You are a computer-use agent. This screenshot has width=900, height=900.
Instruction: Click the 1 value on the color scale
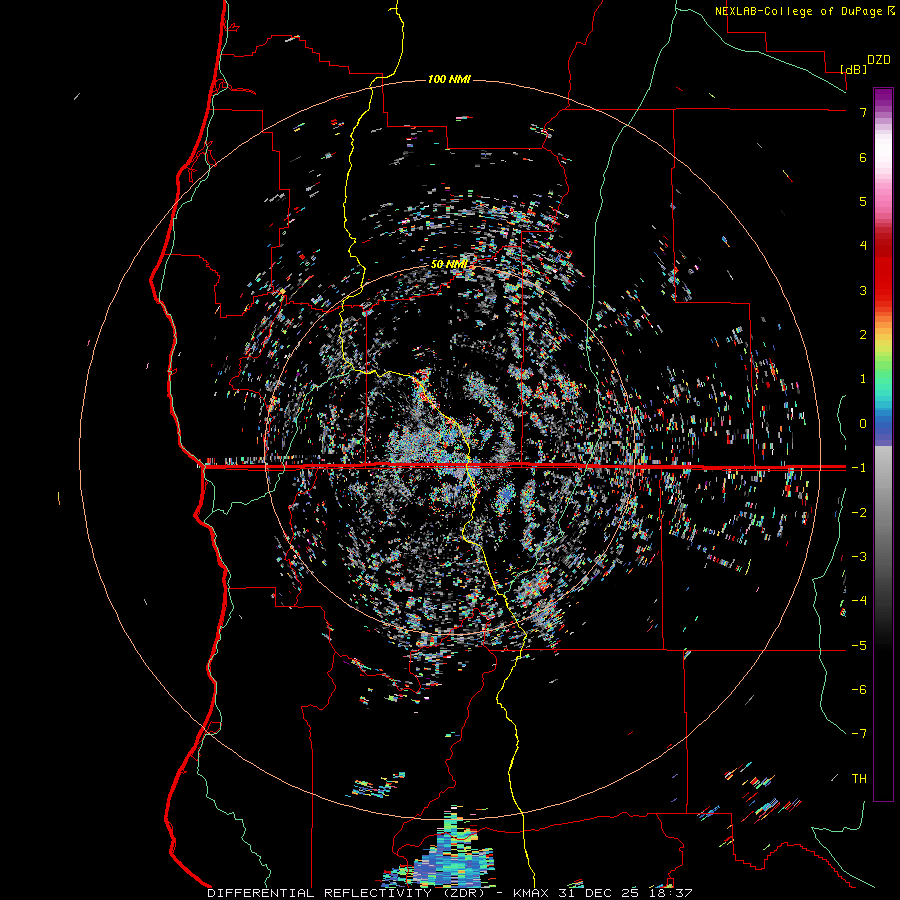coord(863,379)
